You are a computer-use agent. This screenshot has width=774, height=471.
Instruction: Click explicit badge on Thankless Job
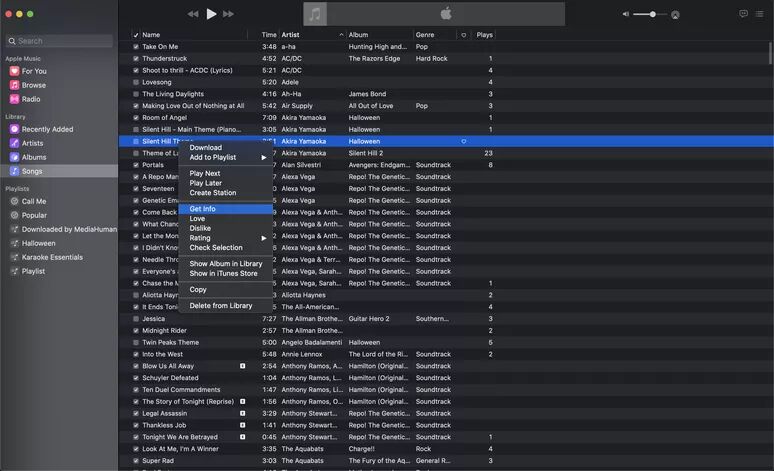(242, 425)
